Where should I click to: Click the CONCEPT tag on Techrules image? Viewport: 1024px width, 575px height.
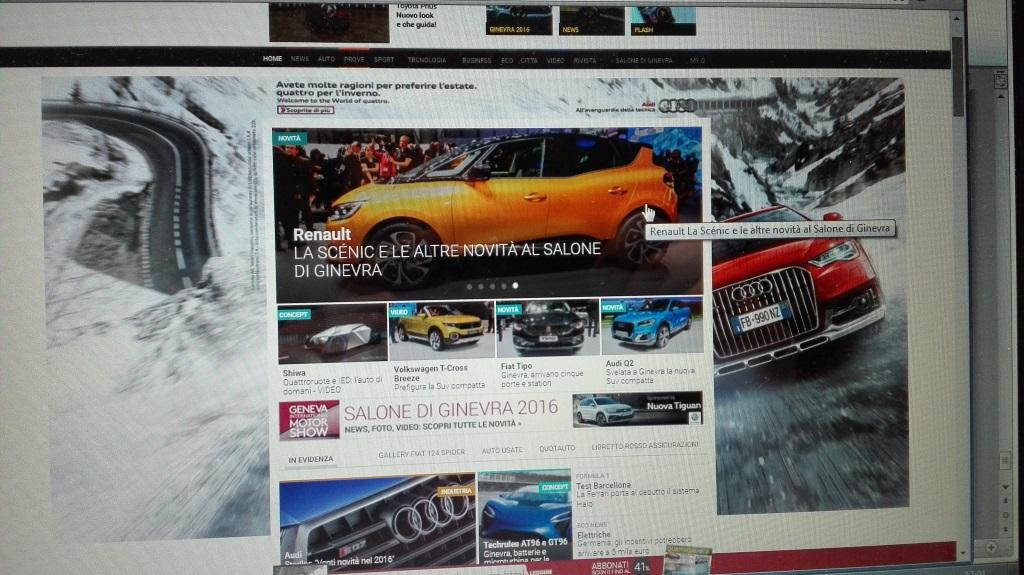[x=555, y=487]
